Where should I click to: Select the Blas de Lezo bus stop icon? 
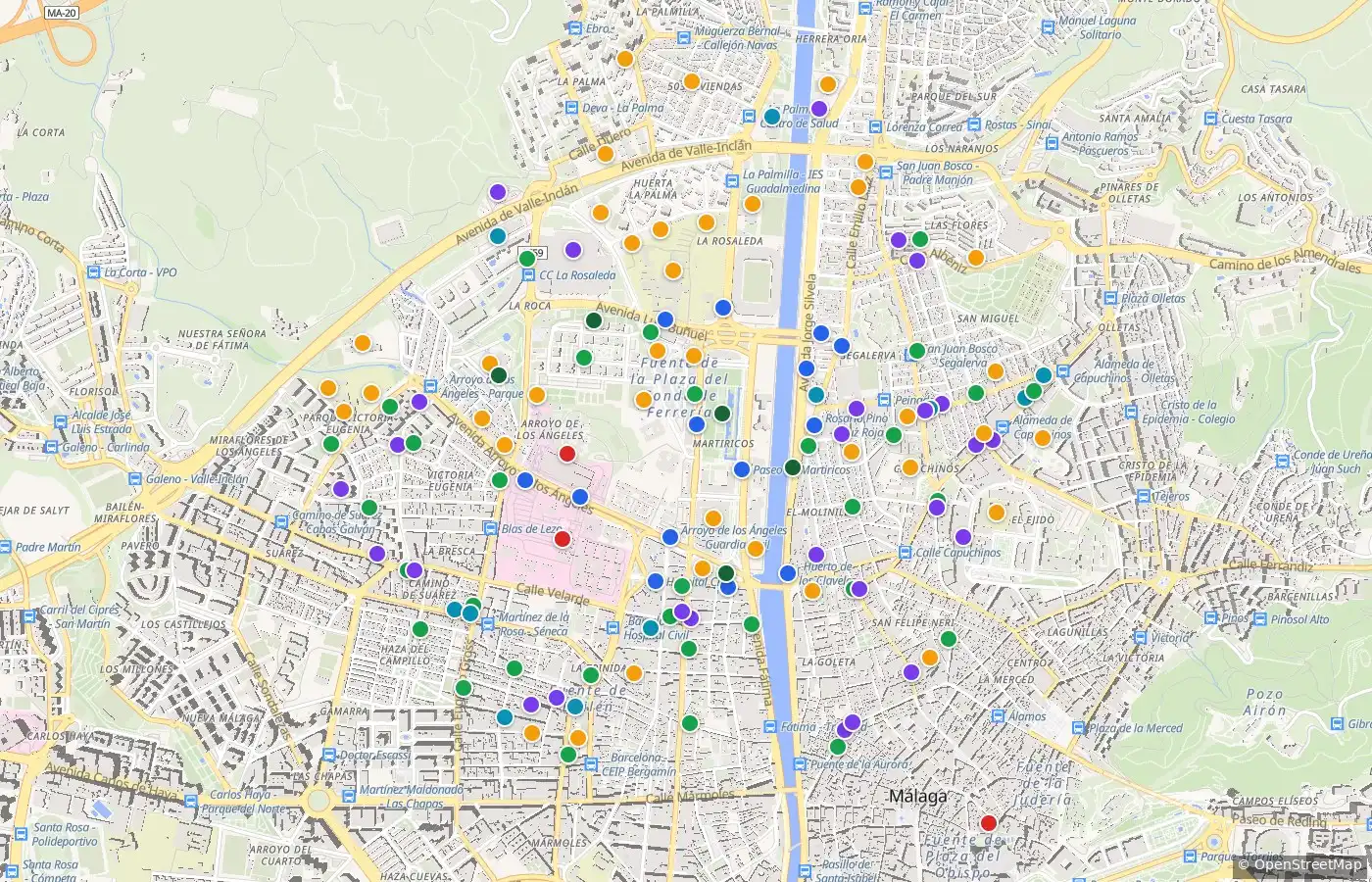[x=490, y=529]
